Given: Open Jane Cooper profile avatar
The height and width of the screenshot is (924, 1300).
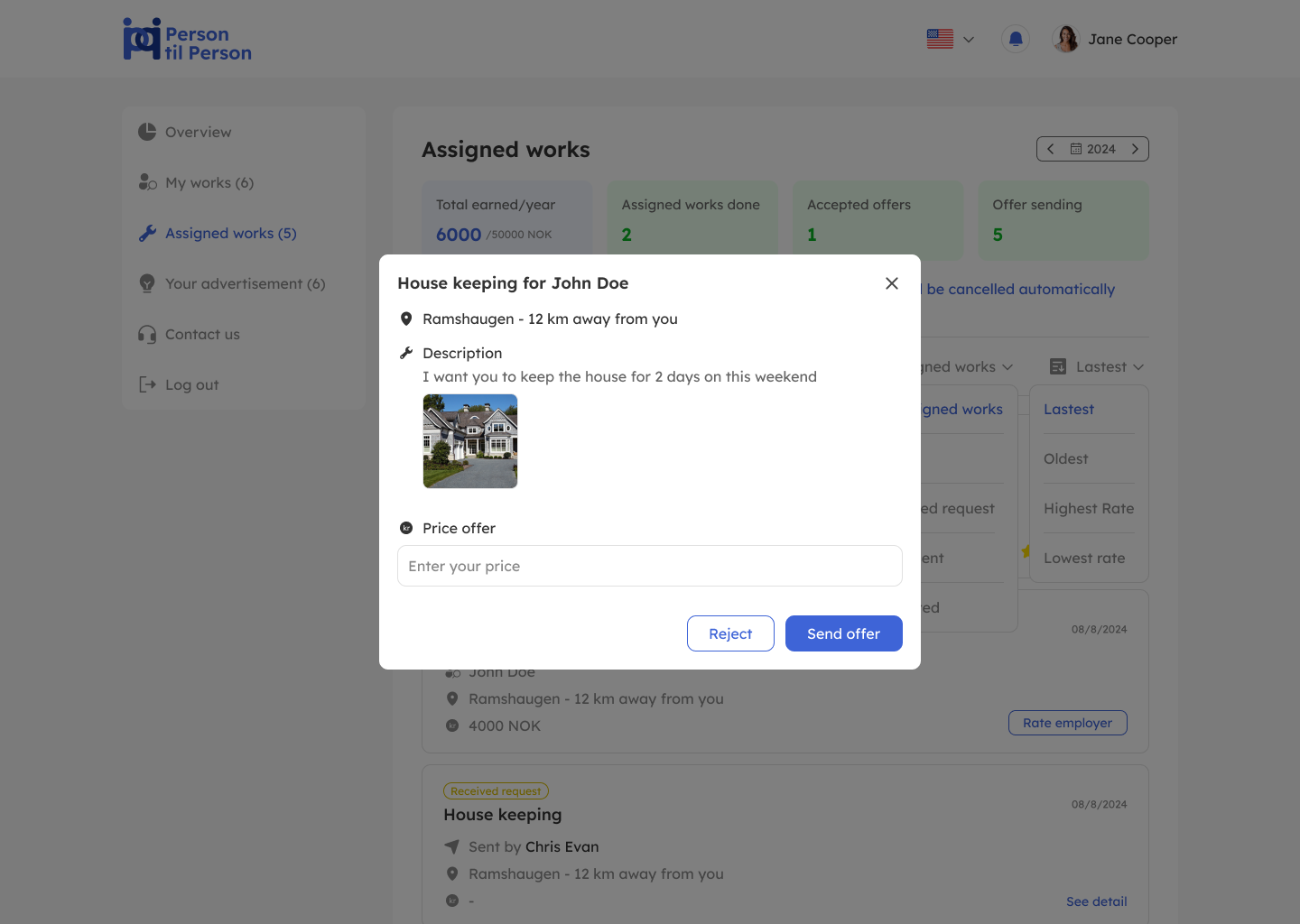Looking at the screenshot, I should click(x=1066, y=39).
